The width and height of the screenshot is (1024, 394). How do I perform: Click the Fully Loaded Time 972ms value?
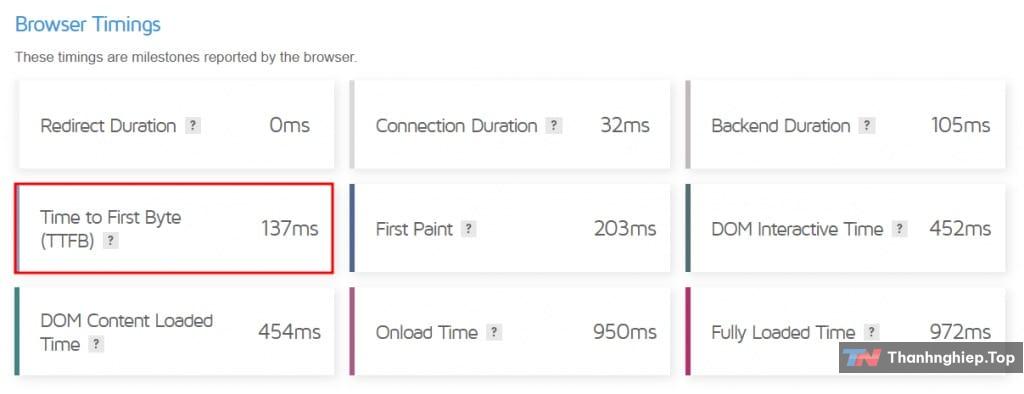pos(960,332)
